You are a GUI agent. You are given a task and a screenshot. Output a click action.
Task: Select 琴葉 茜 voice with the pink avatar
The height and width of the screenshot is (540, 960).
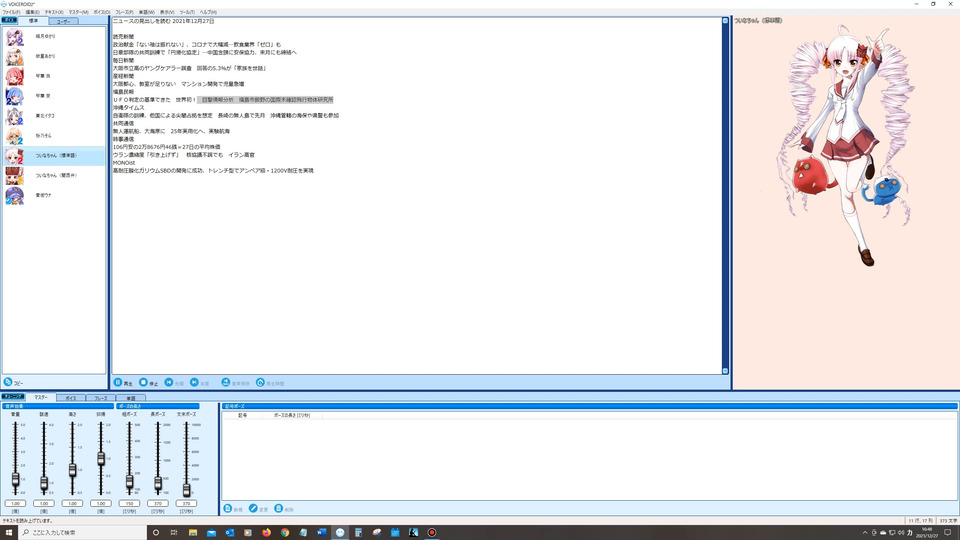(15, 77)
